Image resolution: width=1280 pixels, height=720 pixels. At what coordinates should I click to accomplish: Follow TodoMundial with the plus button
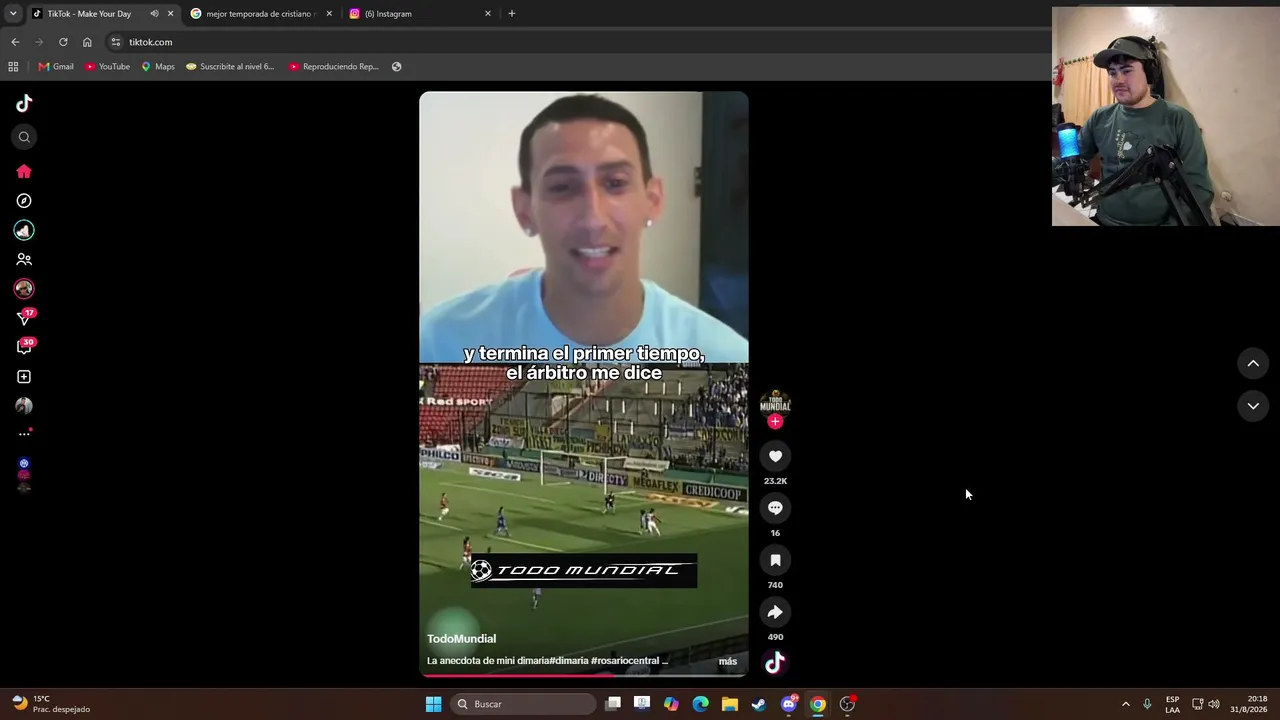click(775, 422)
